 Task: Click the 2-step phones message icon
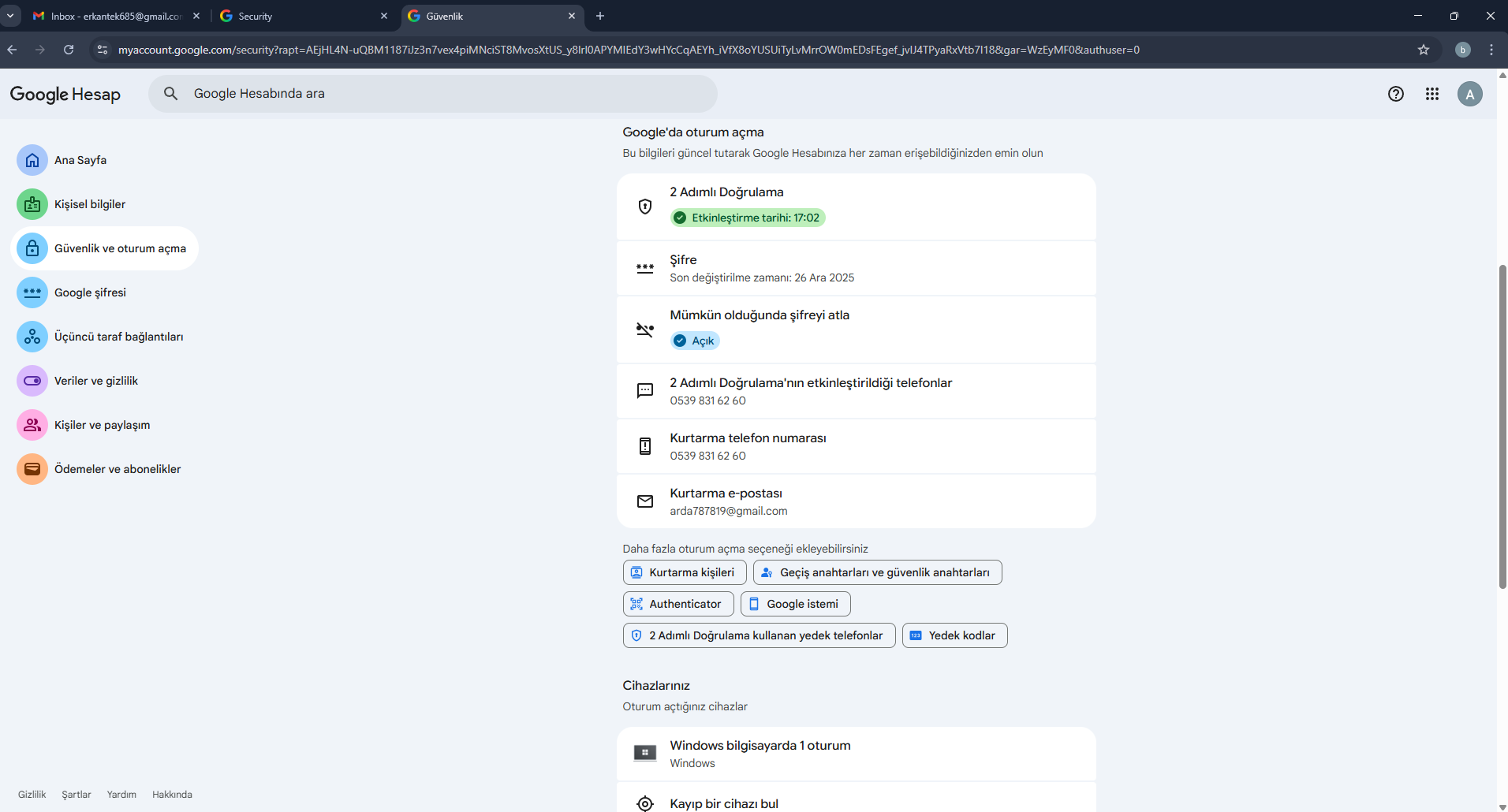pos(645,391)
